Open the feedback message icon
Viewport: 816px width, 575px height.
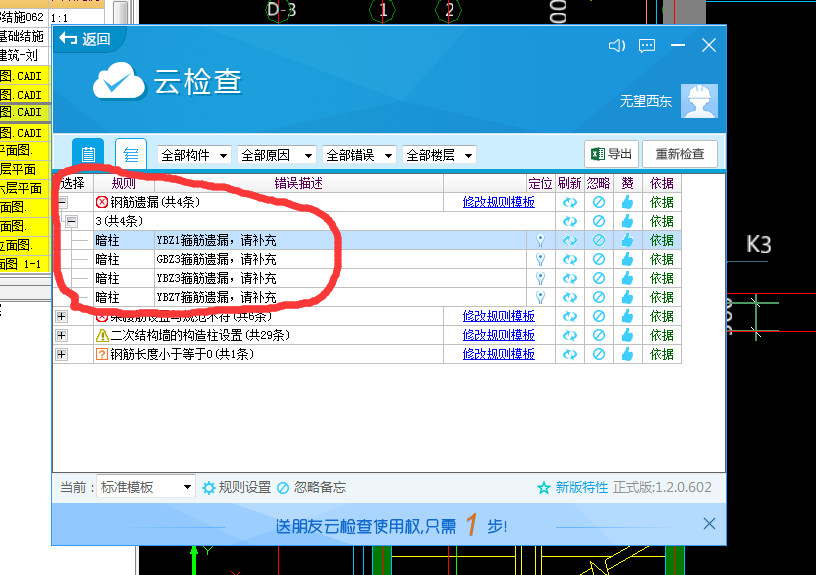pos(647,46)
